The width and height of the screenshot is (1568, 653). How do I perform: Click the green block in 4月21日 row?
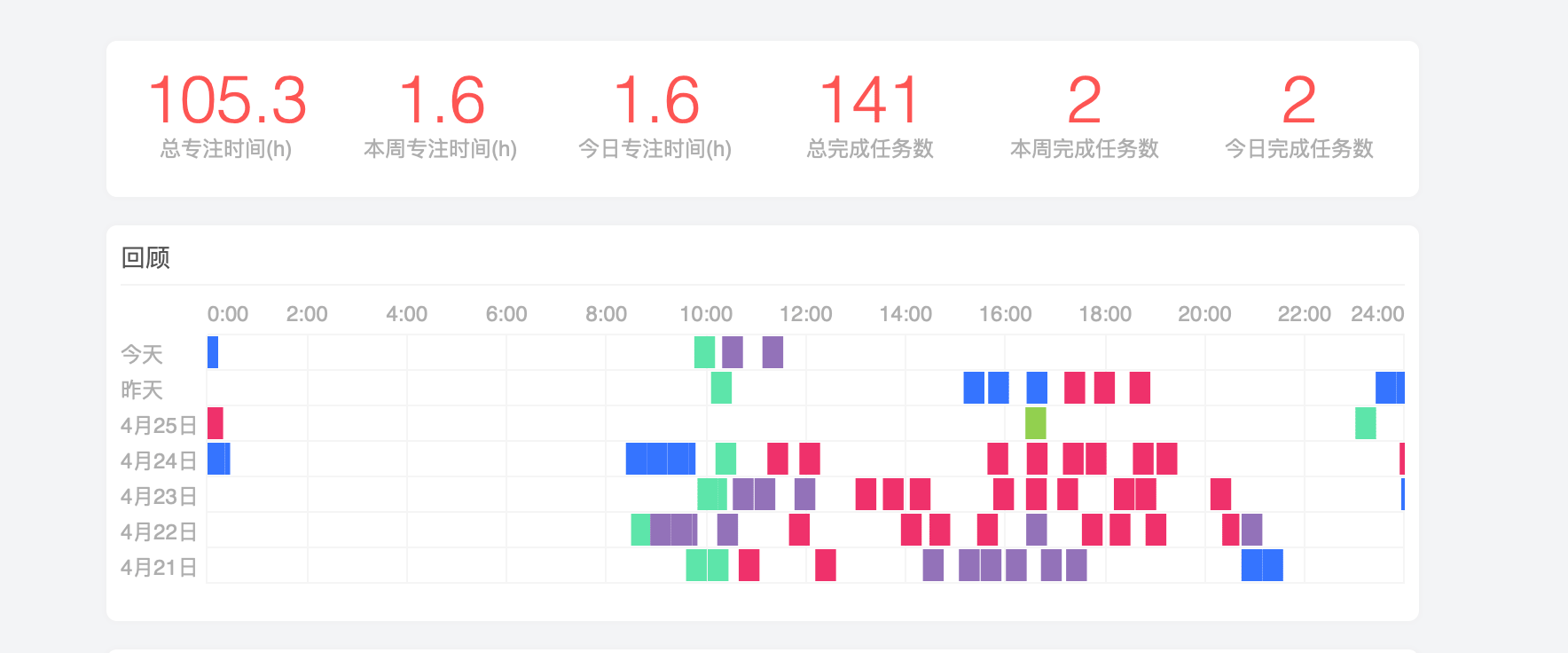707,565
